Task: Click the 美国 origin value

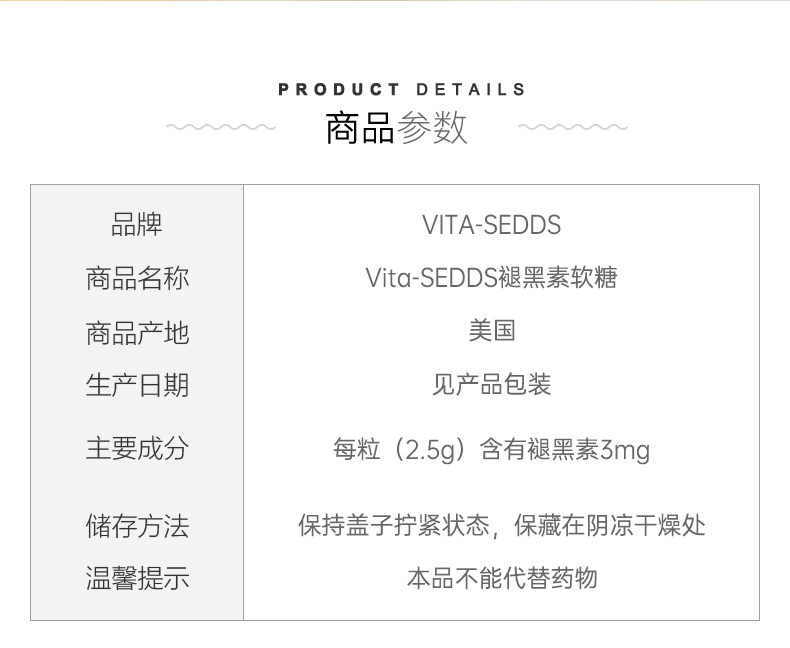Action: [491, 331]
